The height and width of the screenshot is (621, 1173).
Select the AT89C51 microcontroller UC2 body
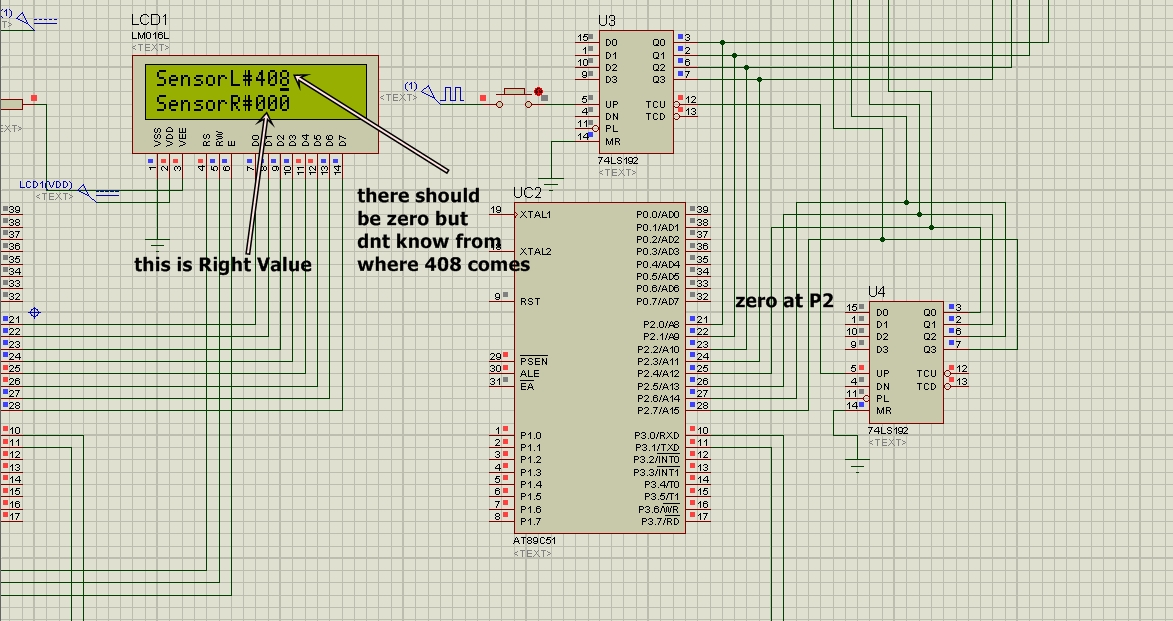(x=599, y=367)
